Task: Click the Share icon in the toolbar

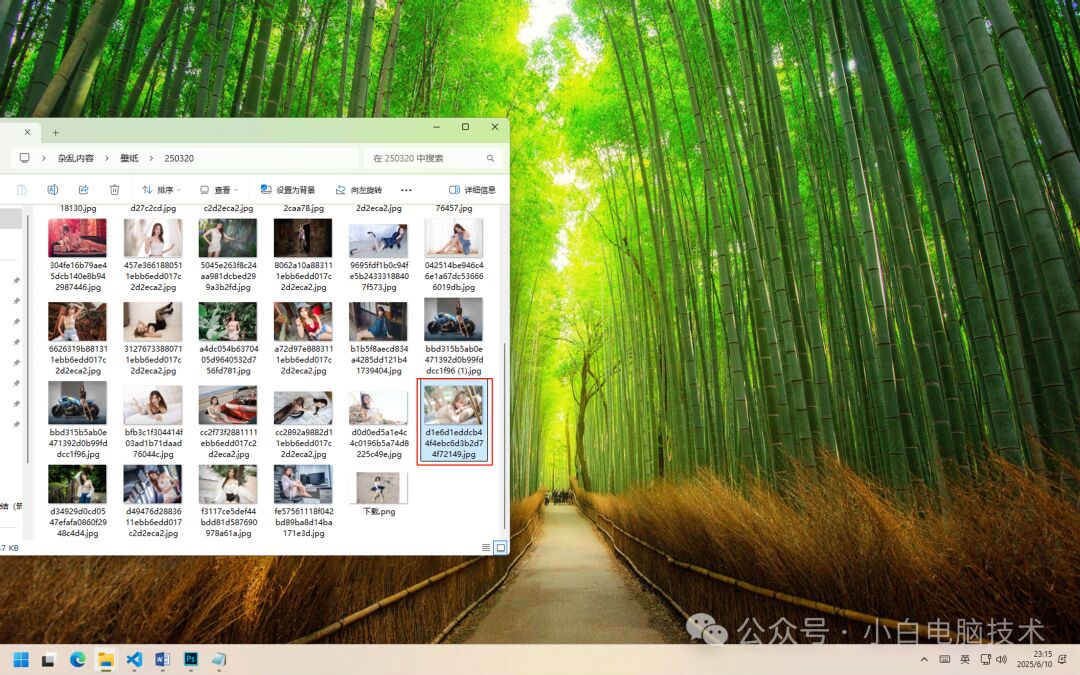Action: click(x=83, y=189)
